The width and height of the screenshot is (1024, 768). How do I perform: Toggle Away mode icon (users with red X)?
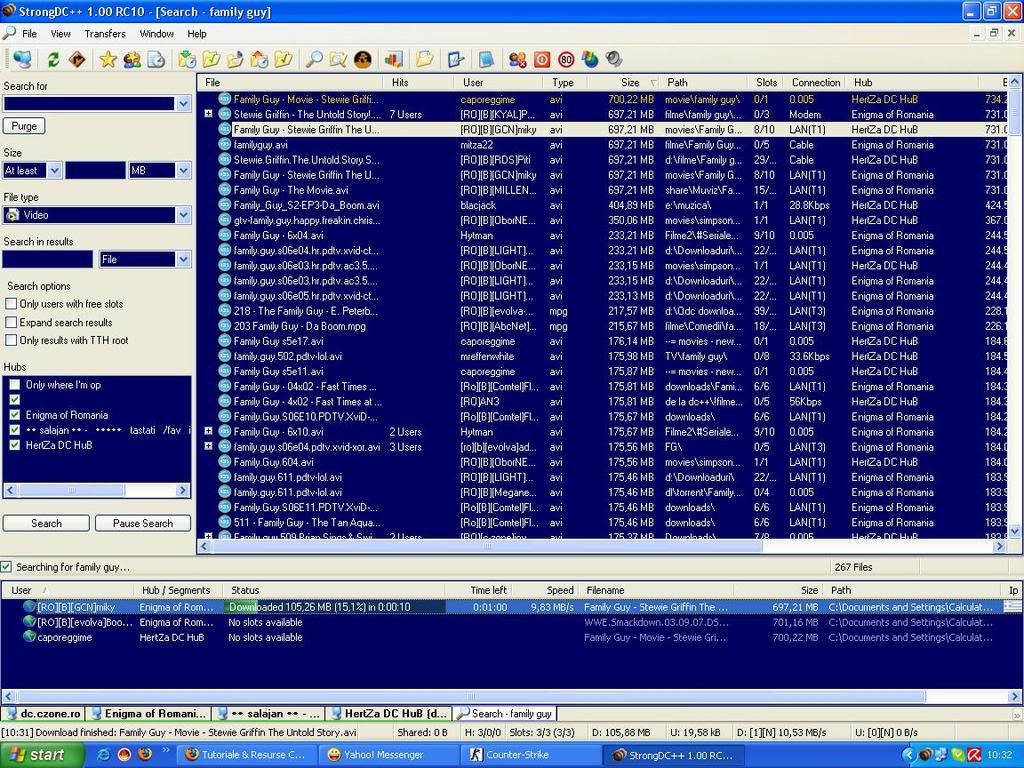(x=518, y=59)
